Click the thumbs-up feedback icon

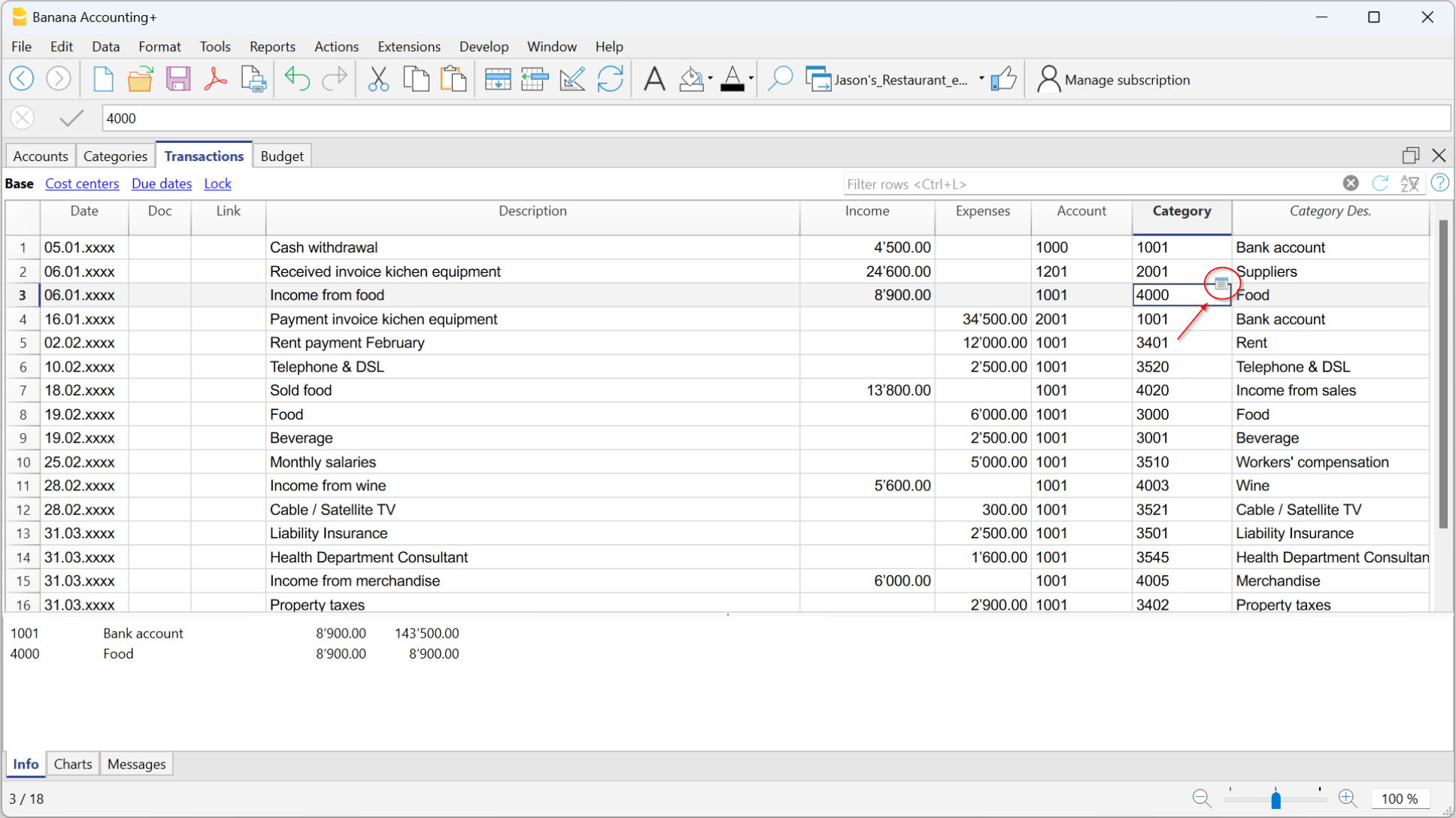[1003, 79]
